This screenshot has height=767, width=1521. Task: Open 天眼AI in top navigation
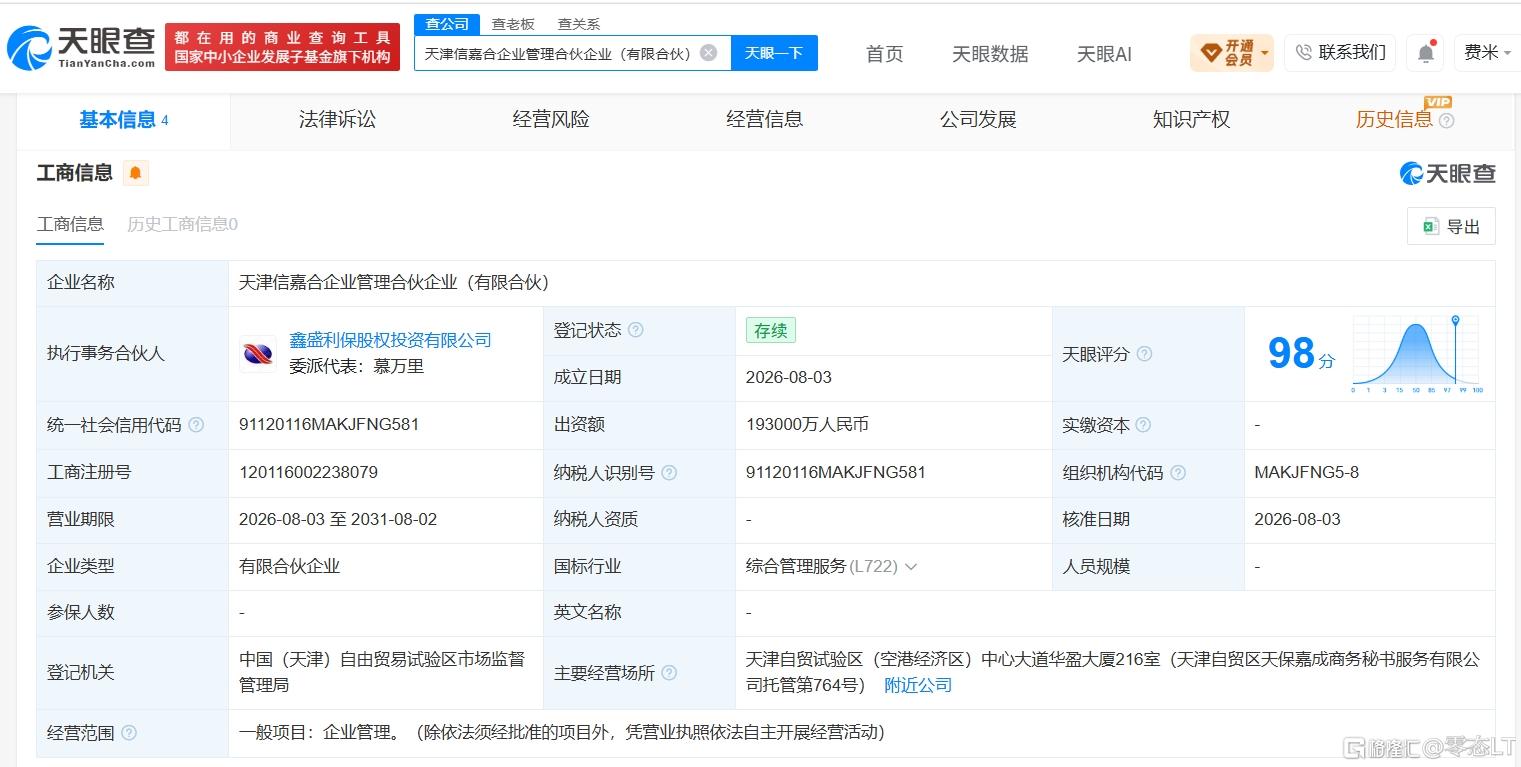tap(1104, 54)
